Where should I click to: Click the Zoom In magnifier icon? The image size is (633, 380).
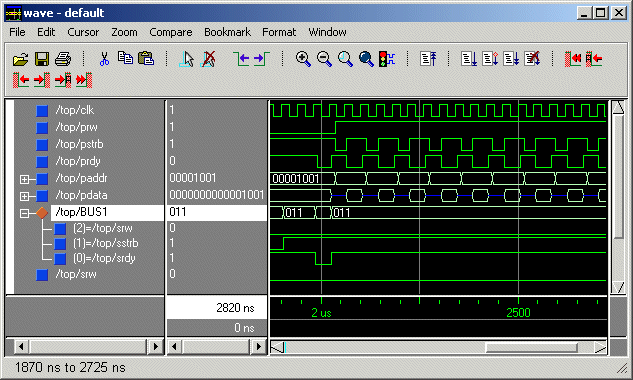click(x=303, y=59)
